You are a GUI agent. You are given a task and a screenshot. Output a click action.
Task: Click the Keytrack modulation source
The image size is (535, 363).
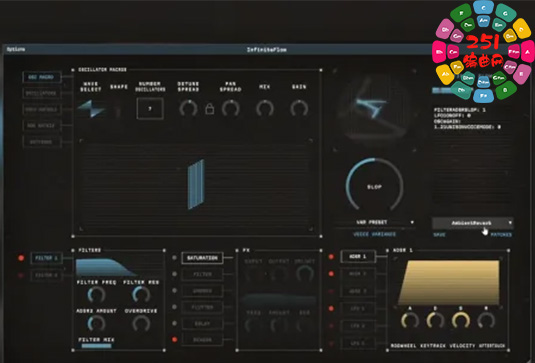point(433,346)
